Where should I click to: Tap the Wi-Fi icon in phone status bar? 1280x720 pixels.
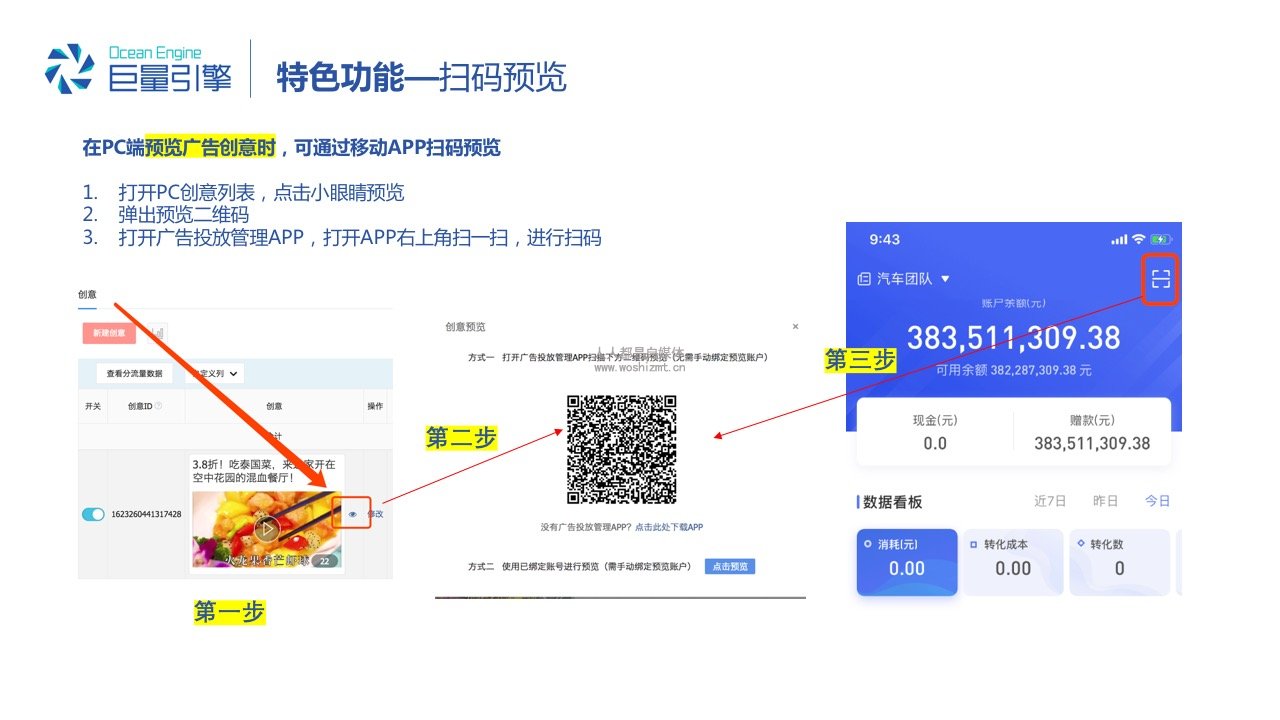point(1138,240)
